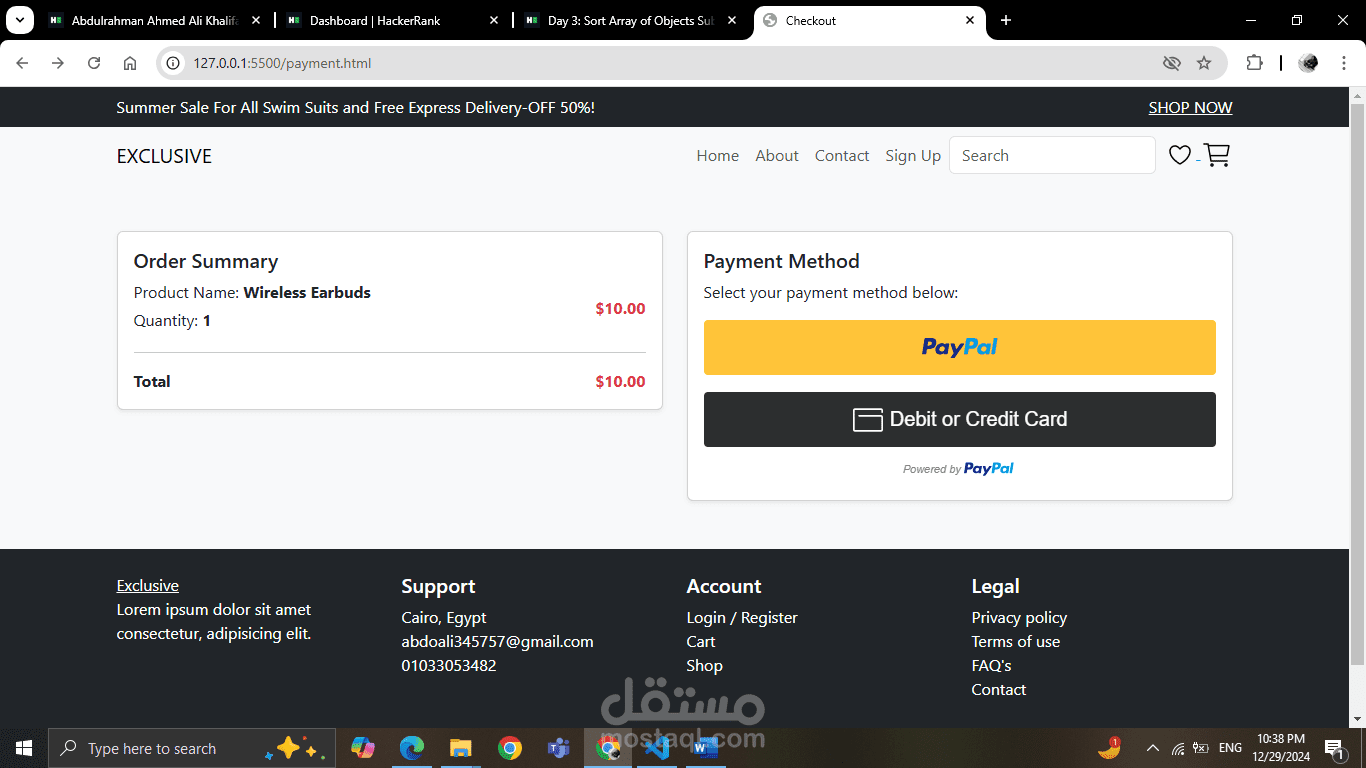The width and height of the screenshot is (1366, 768).
Task: Click Cairo, Egypt in the footer
Action: click(x=444, y=617)
